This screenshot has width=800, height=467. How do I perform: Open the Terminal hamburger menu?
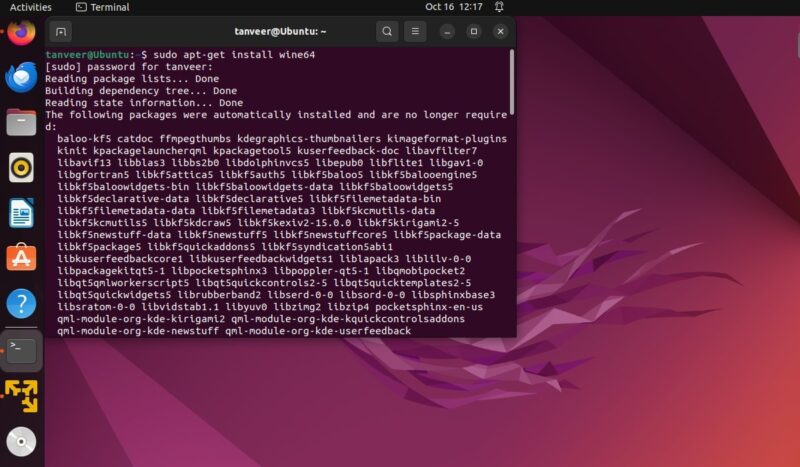[x=415, y=32]
